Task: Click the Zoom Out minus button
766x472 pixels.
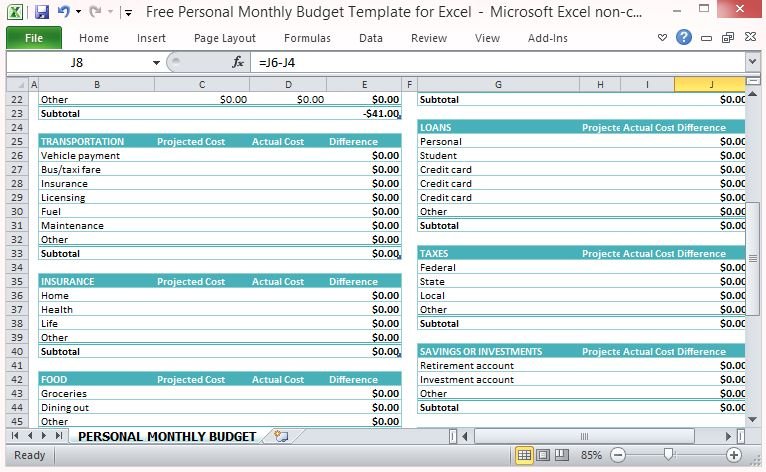Action: coord(618,455)
